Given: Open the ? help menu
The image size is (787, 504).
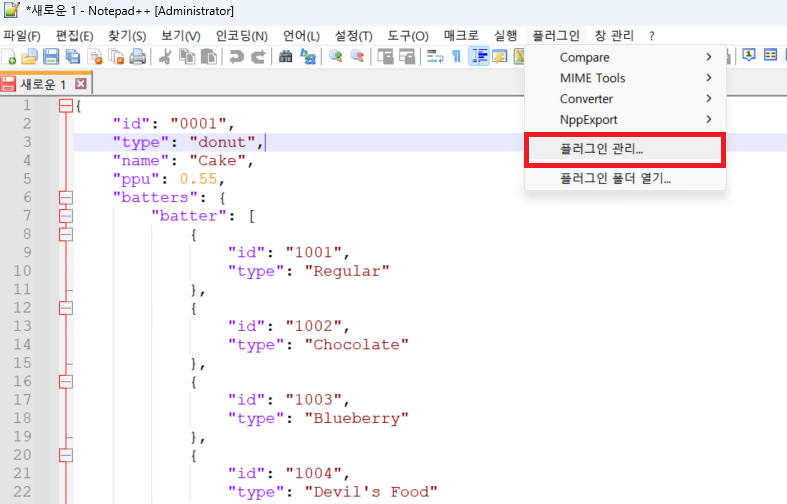Looking at the screenshot, I should 651,36.
